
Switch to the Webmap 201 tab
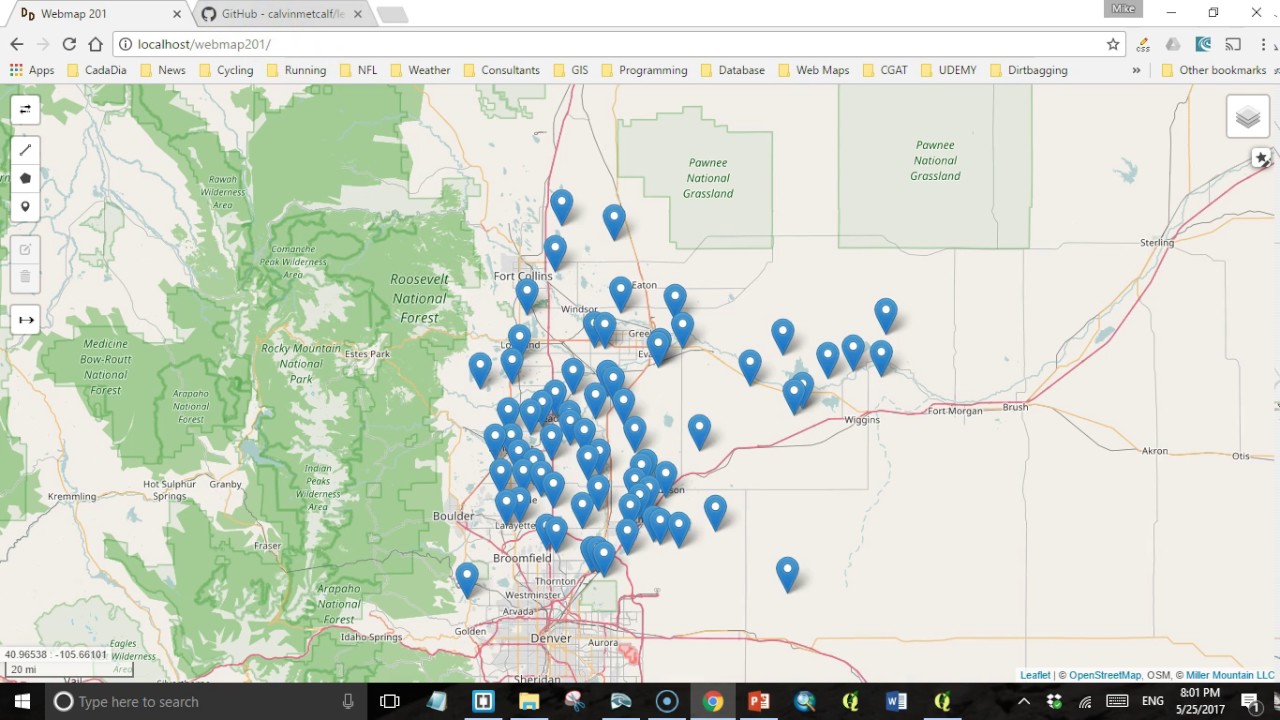tap(100, 14)
